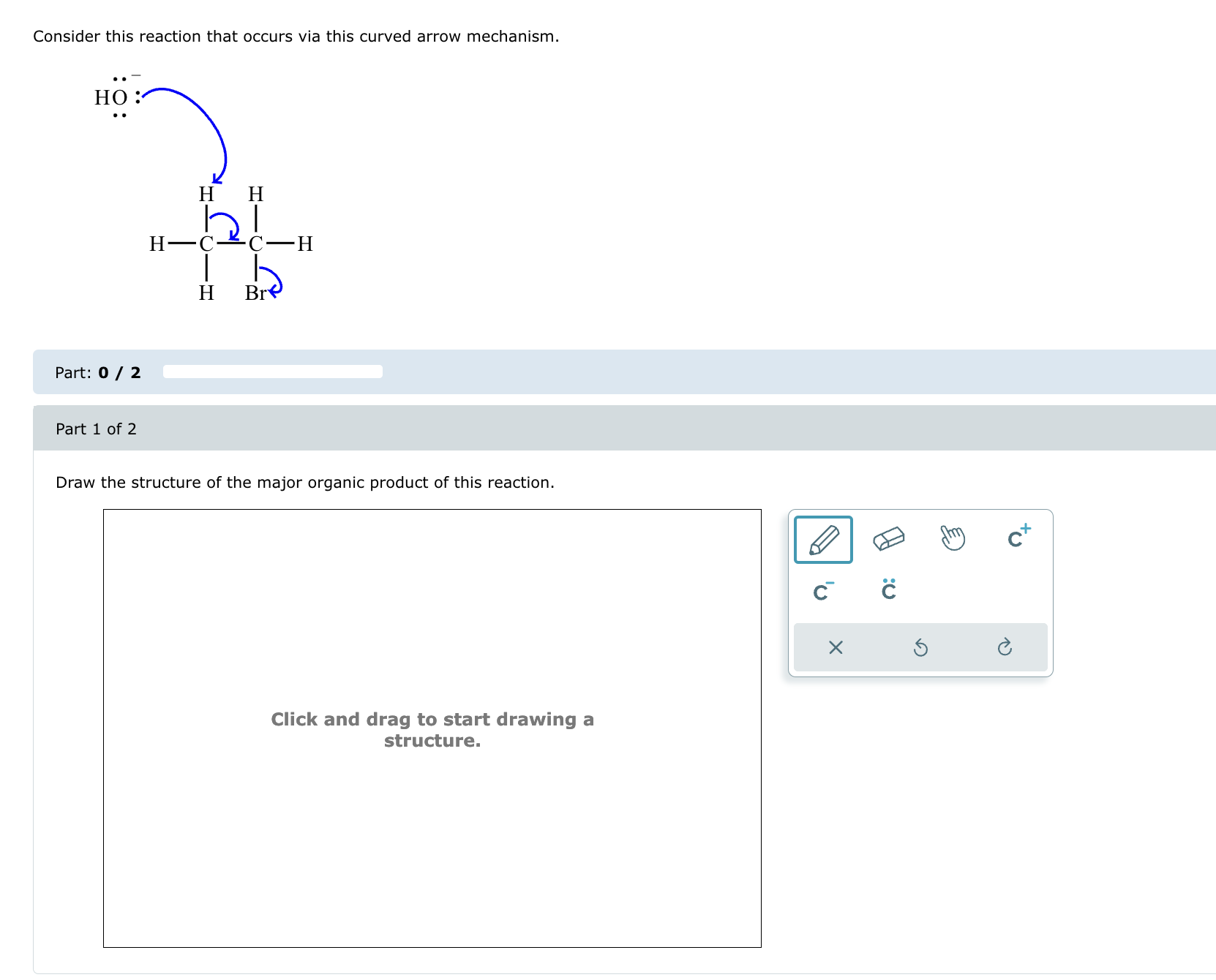
Task: Click the Part: 0 / 2 score bar
Action: pyautogui.click(x=97, y=372)
